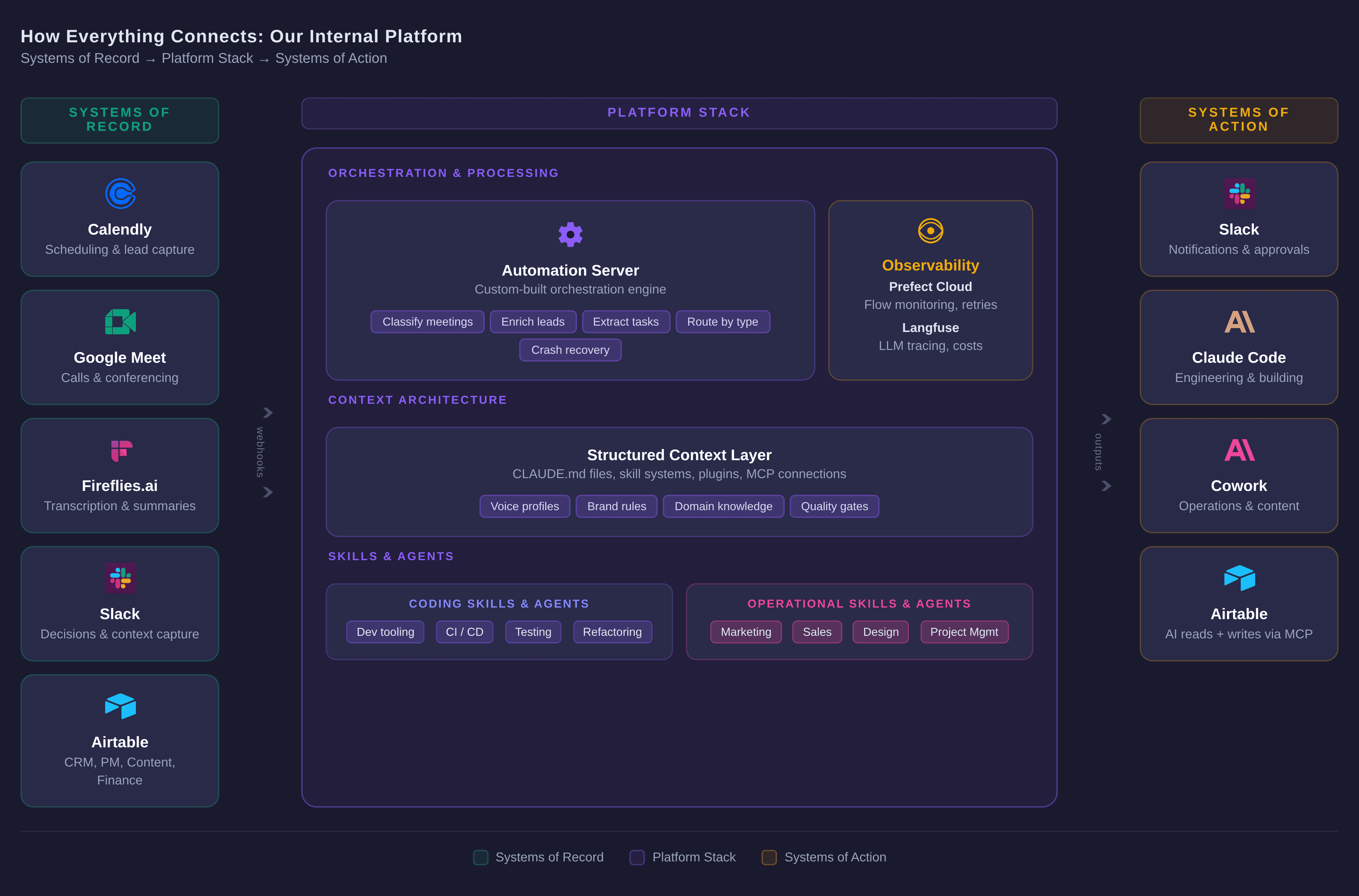Click the Calendly logo icon
Viewport: 1359px width, 896px height.
pyautogui.click(x=120, y=194)
